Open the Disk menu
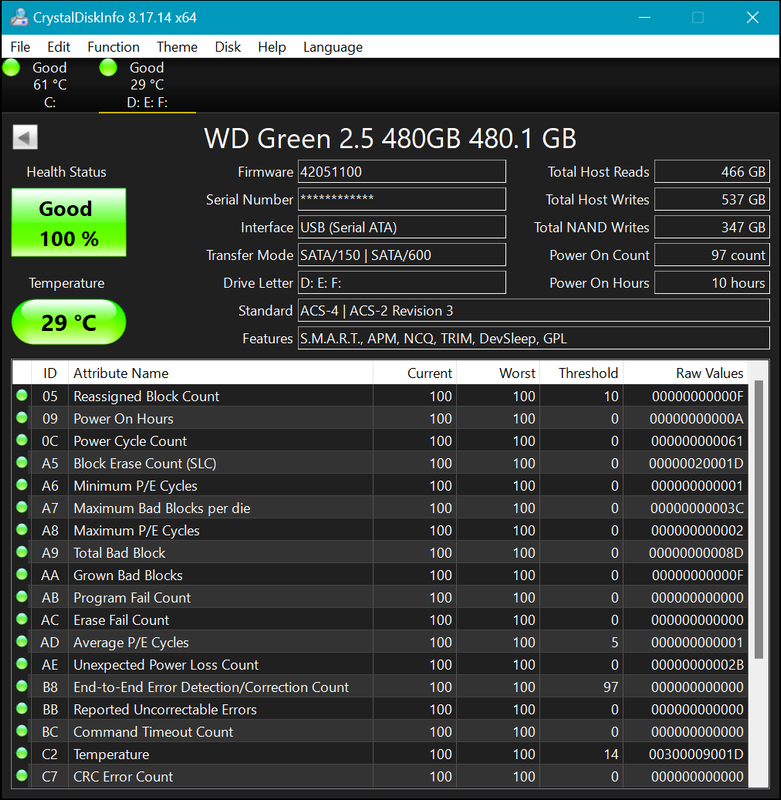The height and width of the screenshot is (800, 781). (x=228, y=47)
